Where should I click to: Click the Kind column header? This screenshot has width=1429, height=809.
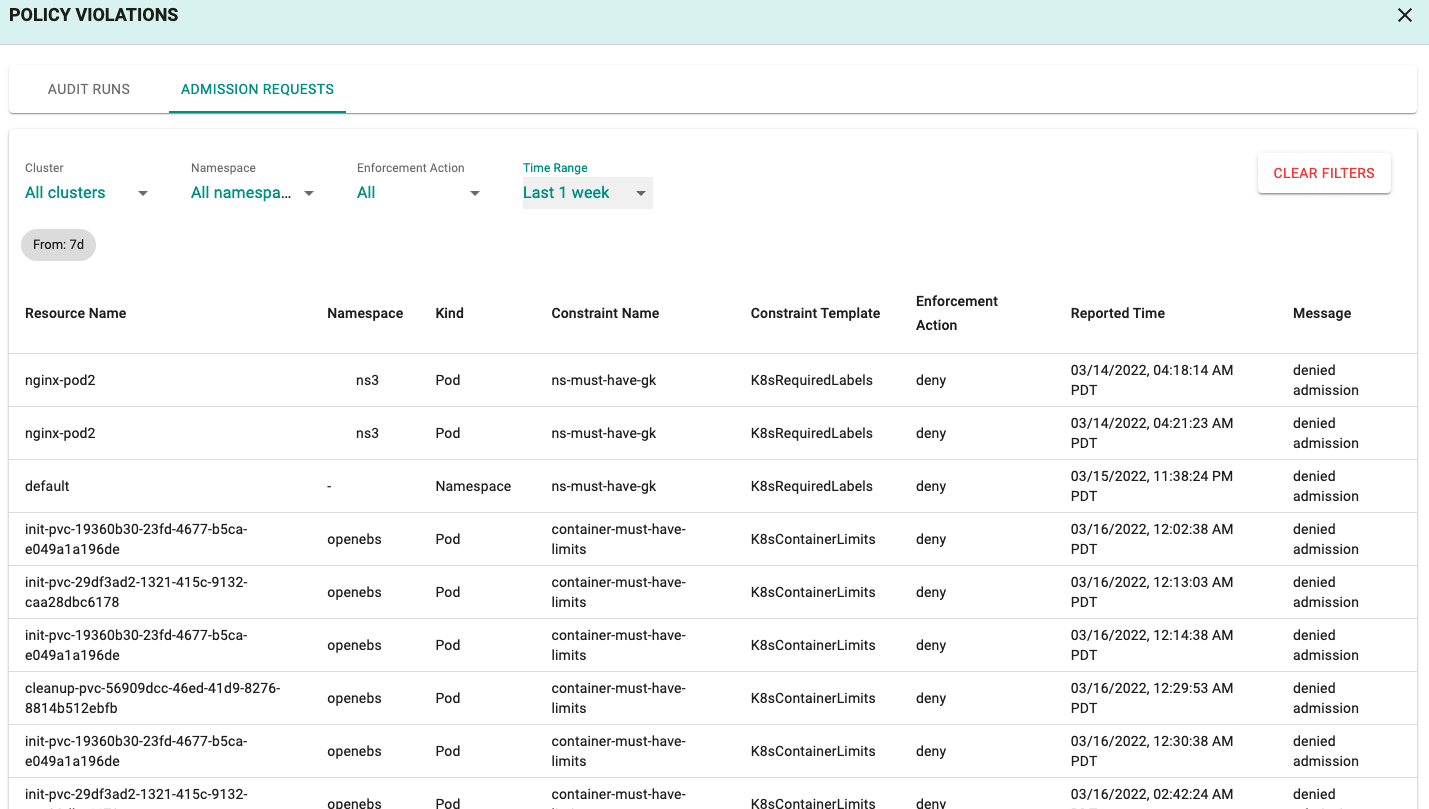pyautogui.click(x=450, y=313)
